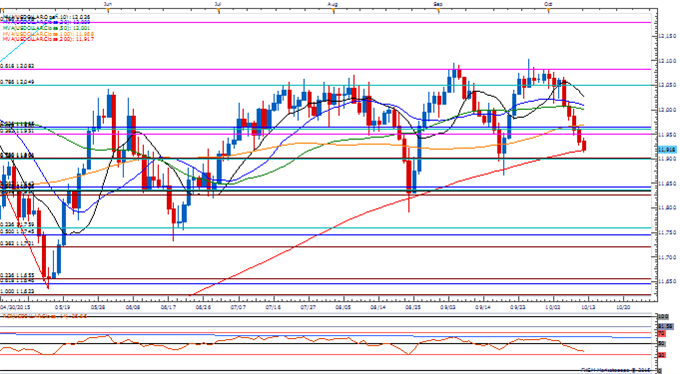The image size is (680, 374).
Task: Click the blue 81.56 indicator value tag
Action: point(666,326)
